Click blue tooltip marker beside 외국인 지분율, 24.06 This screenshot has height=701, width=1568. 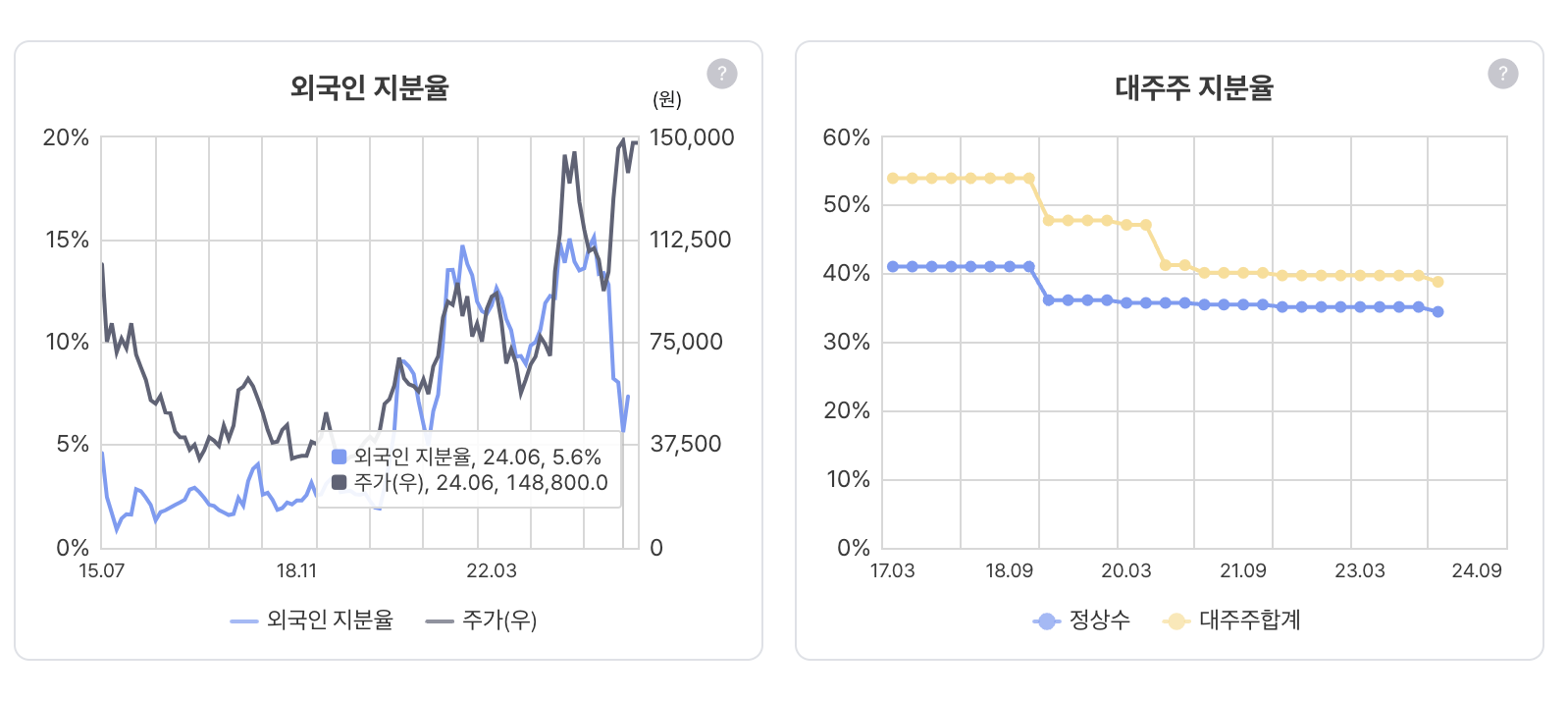click(x=340, y=457)
